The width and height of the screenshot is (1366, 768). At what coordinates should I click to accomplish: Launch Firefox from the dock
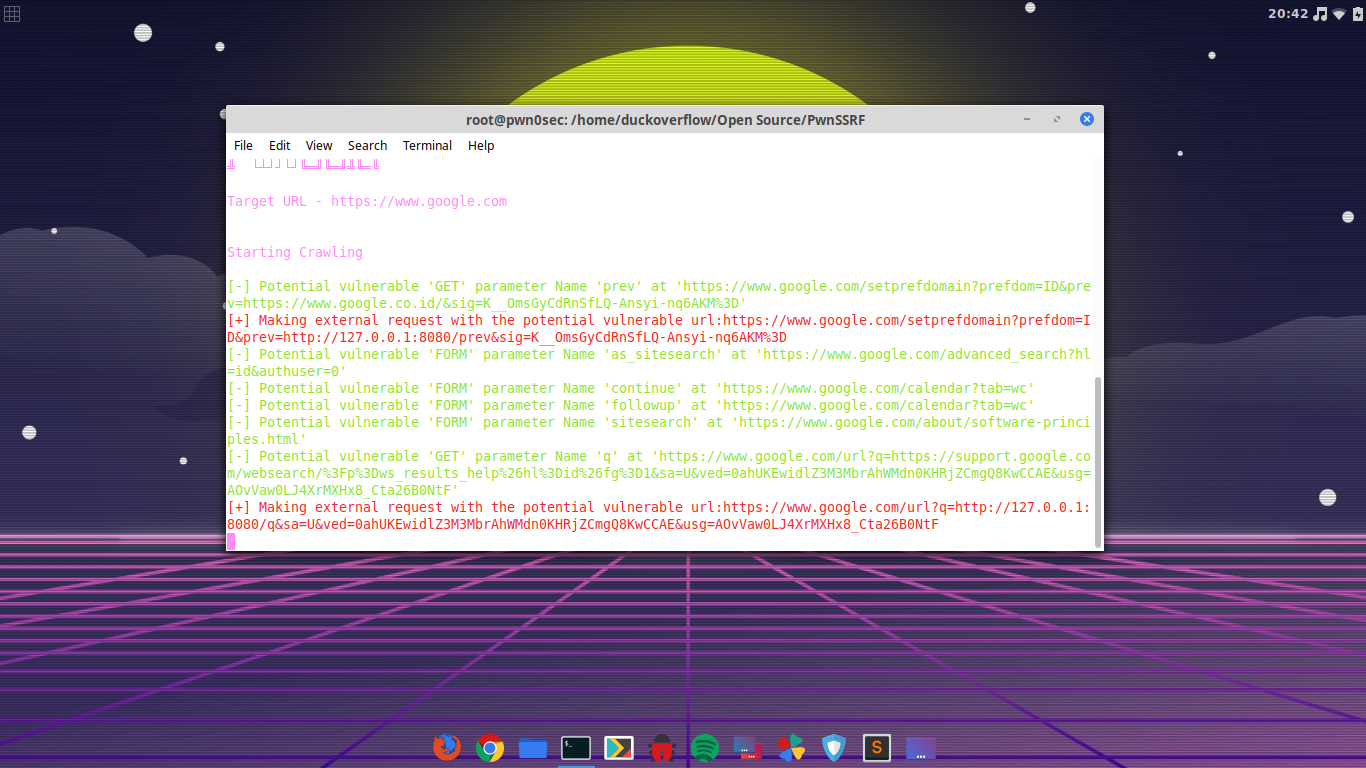click(447, 747)
